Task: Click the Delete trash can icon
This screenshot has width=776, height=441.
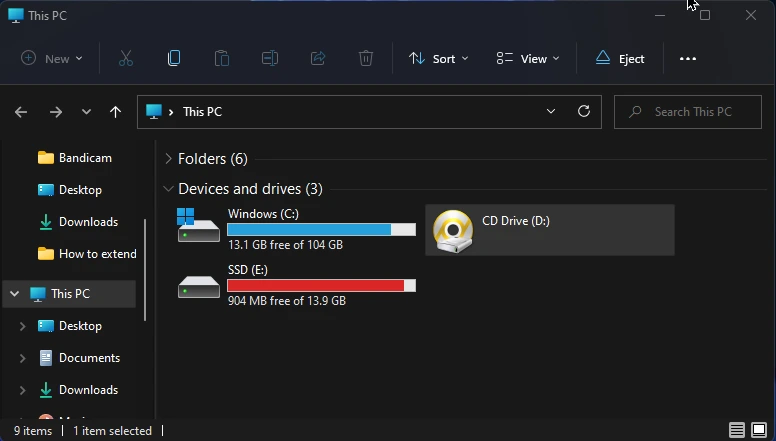Action: (366, 58)
